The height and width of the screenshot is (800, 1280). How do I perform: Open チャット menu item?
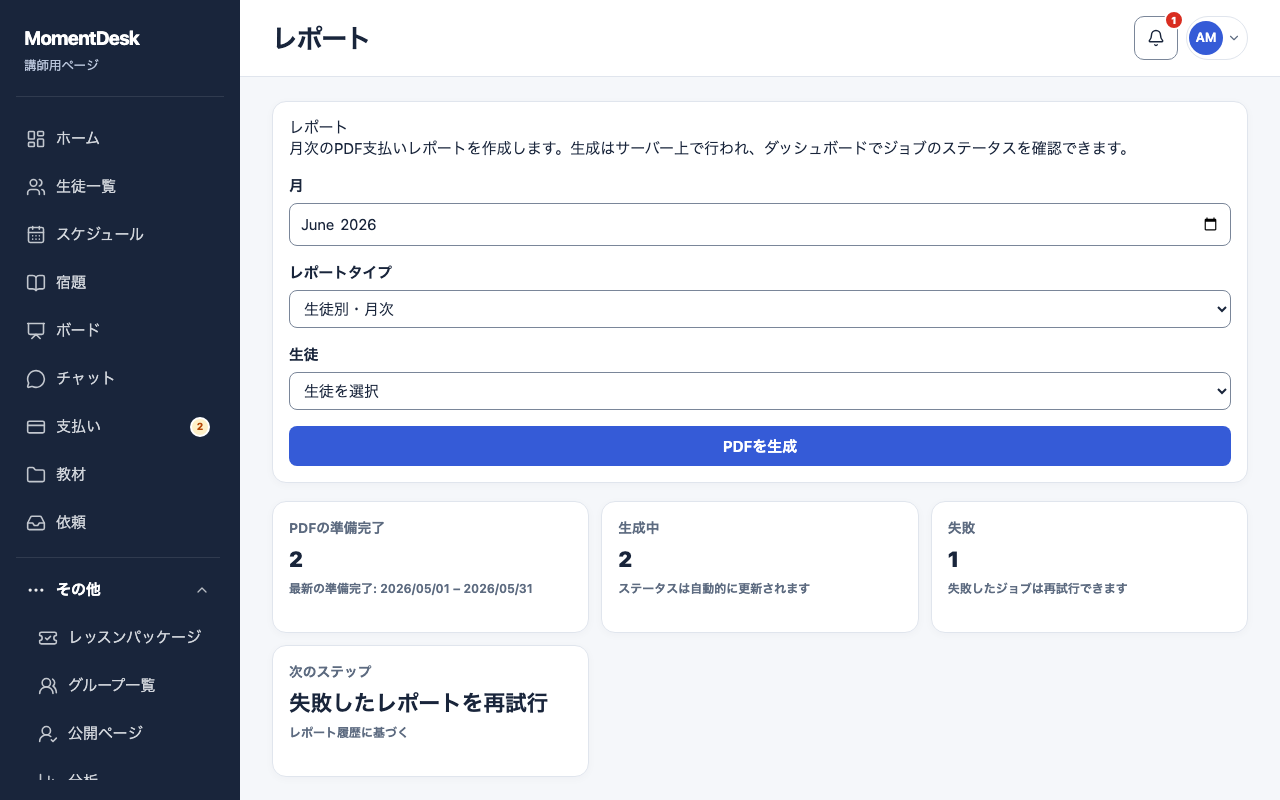coord(120,379)
